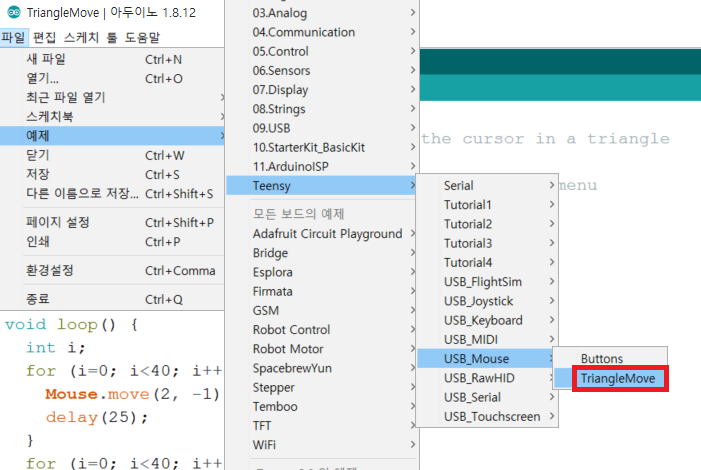Choose 종료 to quit

click(112, 299)
